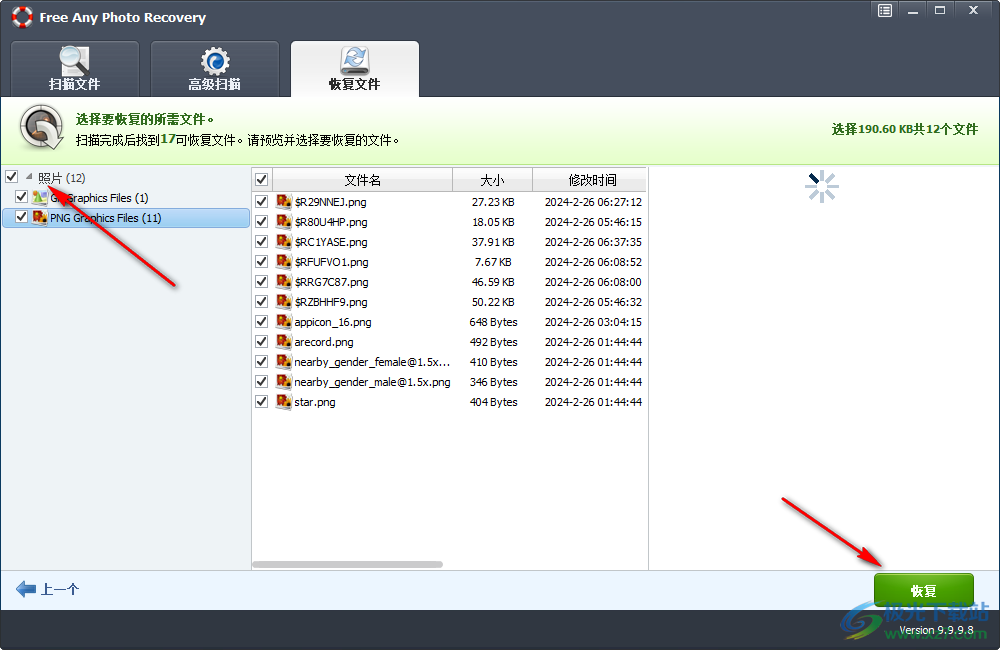This screenshot has height=650, width=1000.
Task: Click the file type icon beside star.png
Action: click(x=283, y=402)
